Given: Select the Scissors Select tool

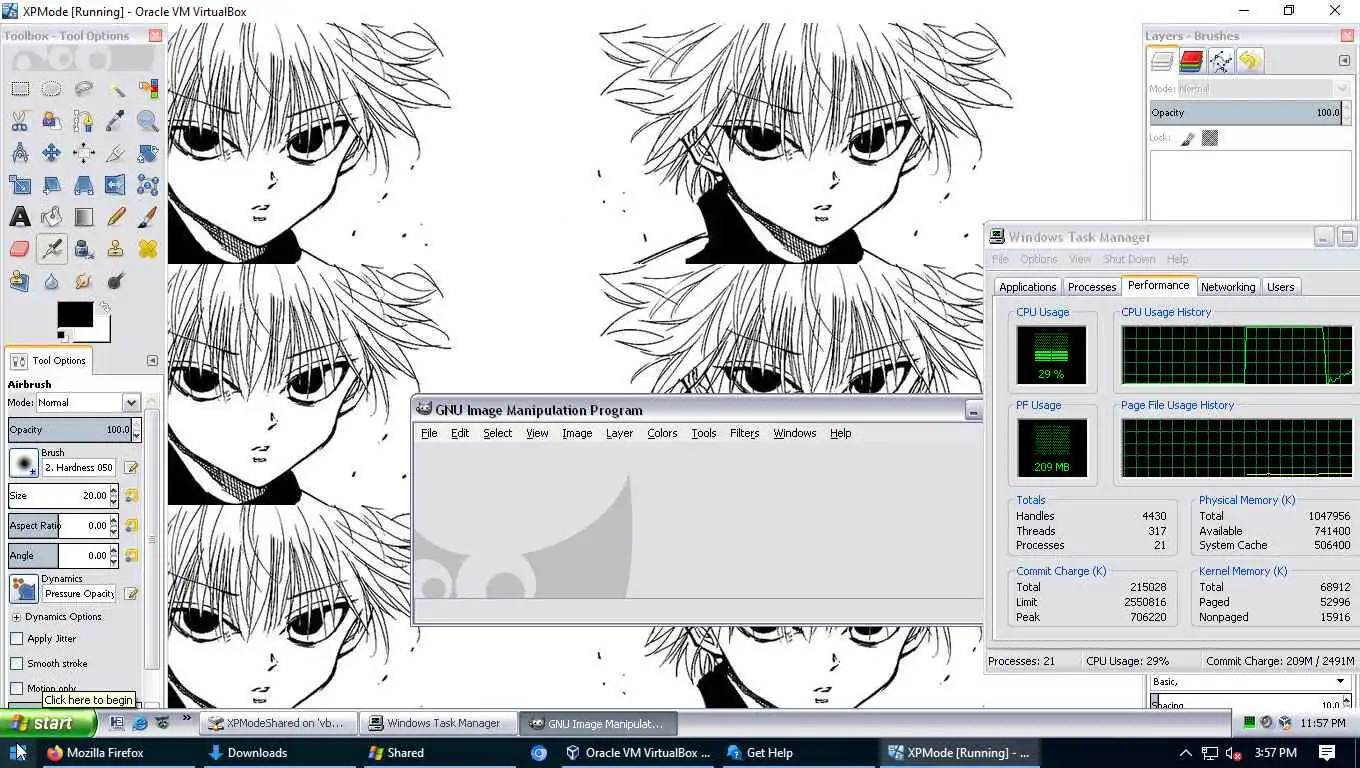Looking at the screenshot, I should pos(19,121).
